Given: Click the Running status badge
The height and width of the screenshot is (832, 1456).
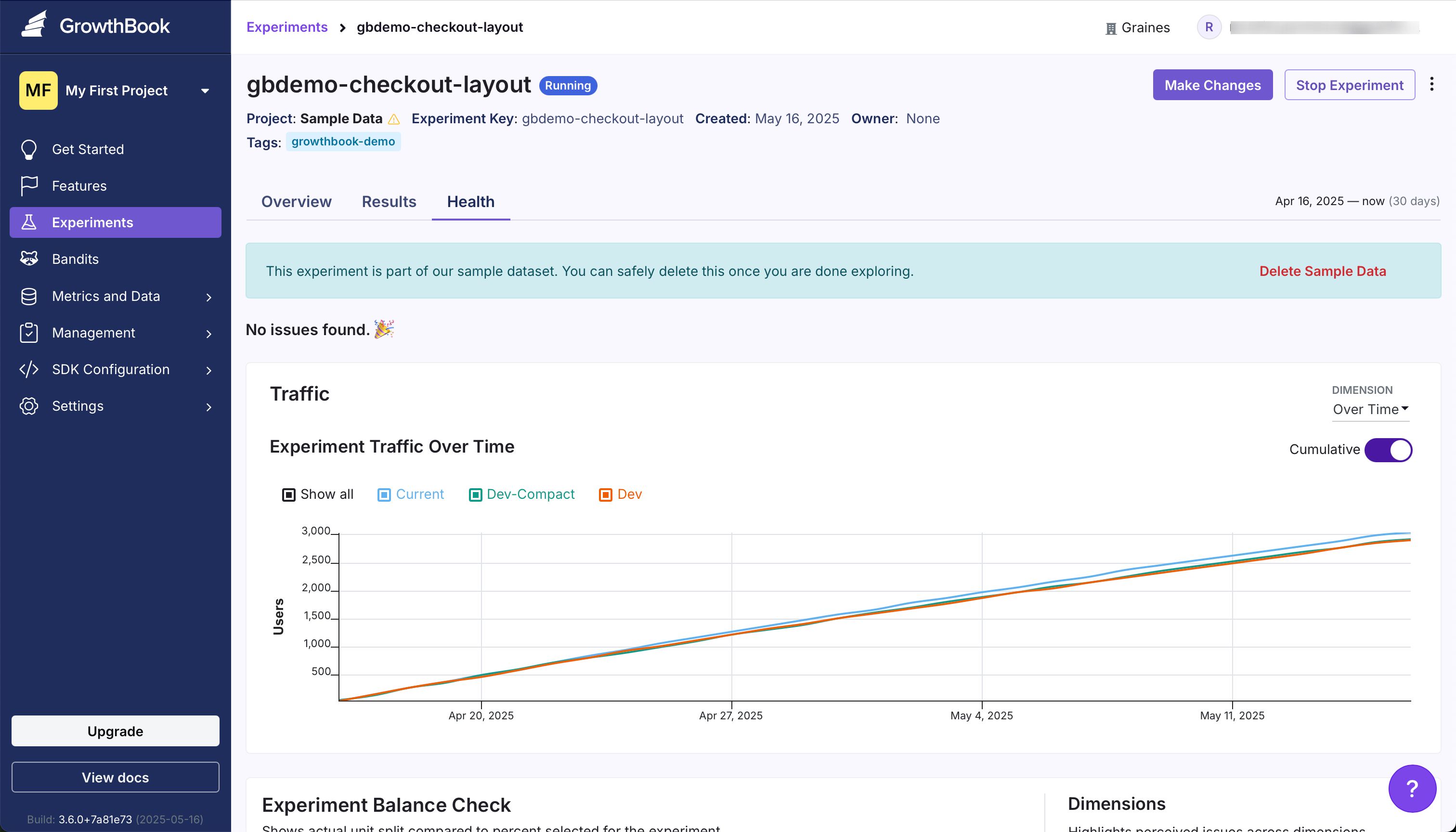Looking at the screenshot, I should point(568,85).
